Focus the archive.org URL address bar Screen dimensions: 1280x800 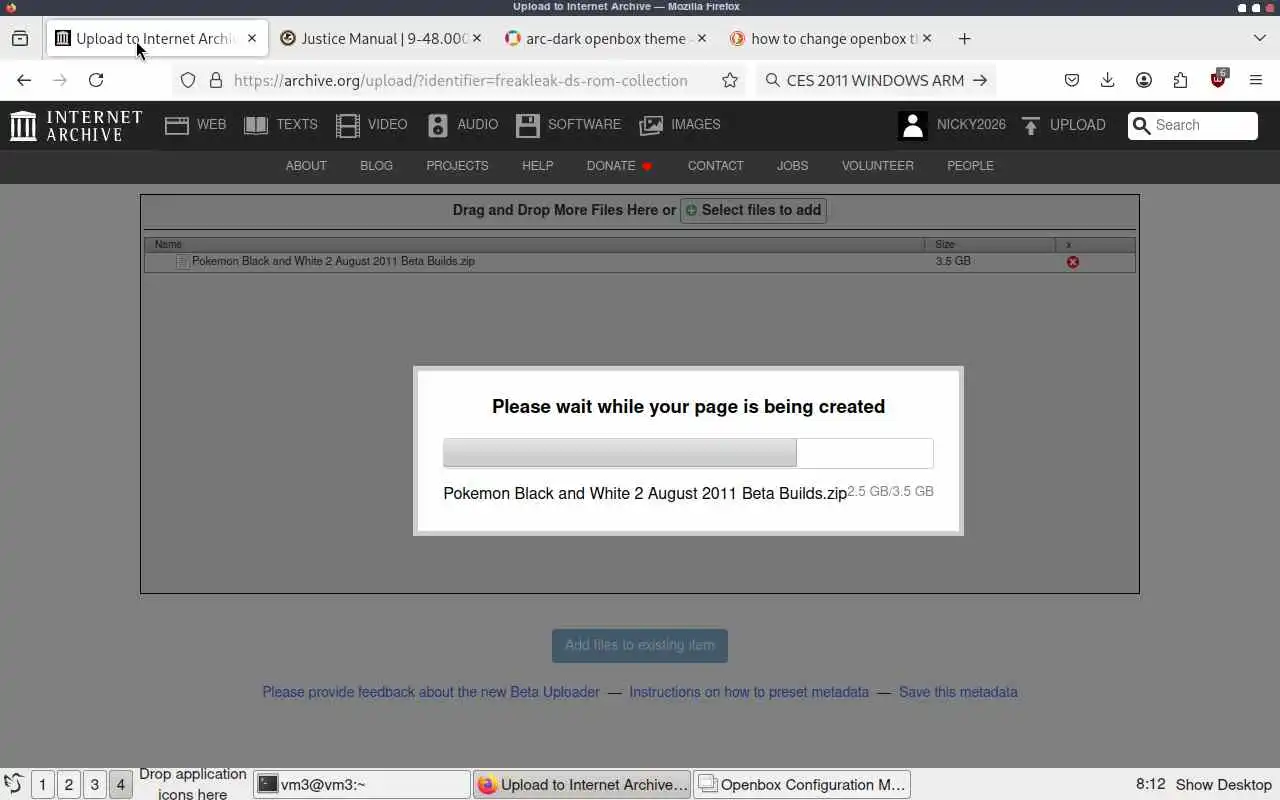(461, 80)
